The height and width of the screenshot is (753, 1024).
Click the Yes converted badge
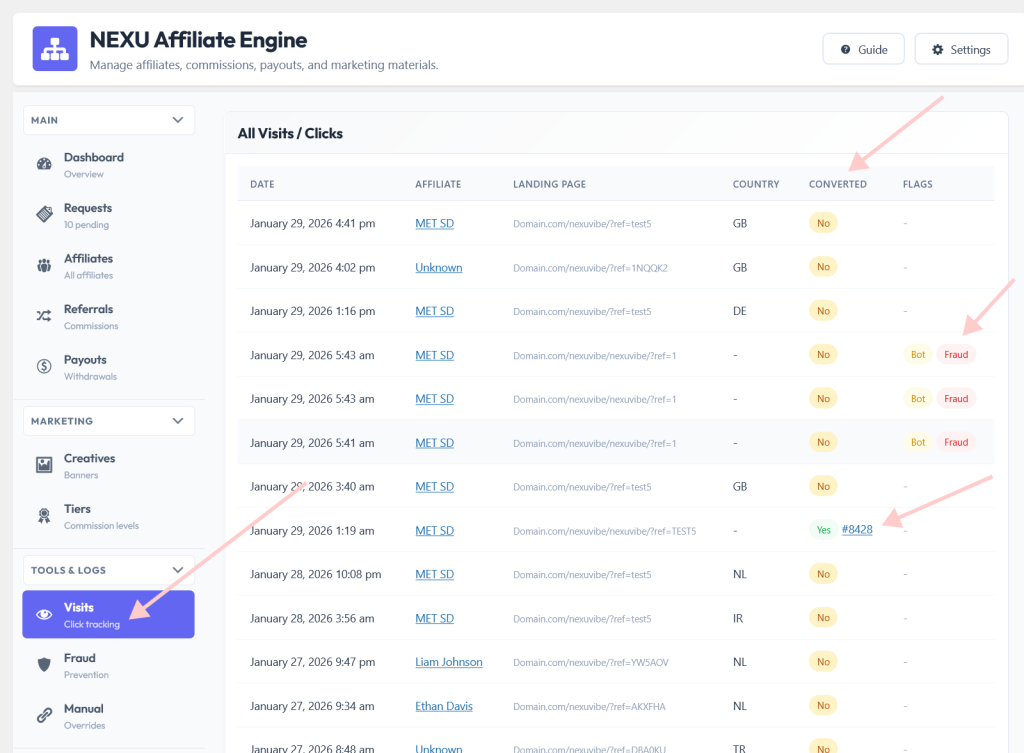tap(824, 530)
